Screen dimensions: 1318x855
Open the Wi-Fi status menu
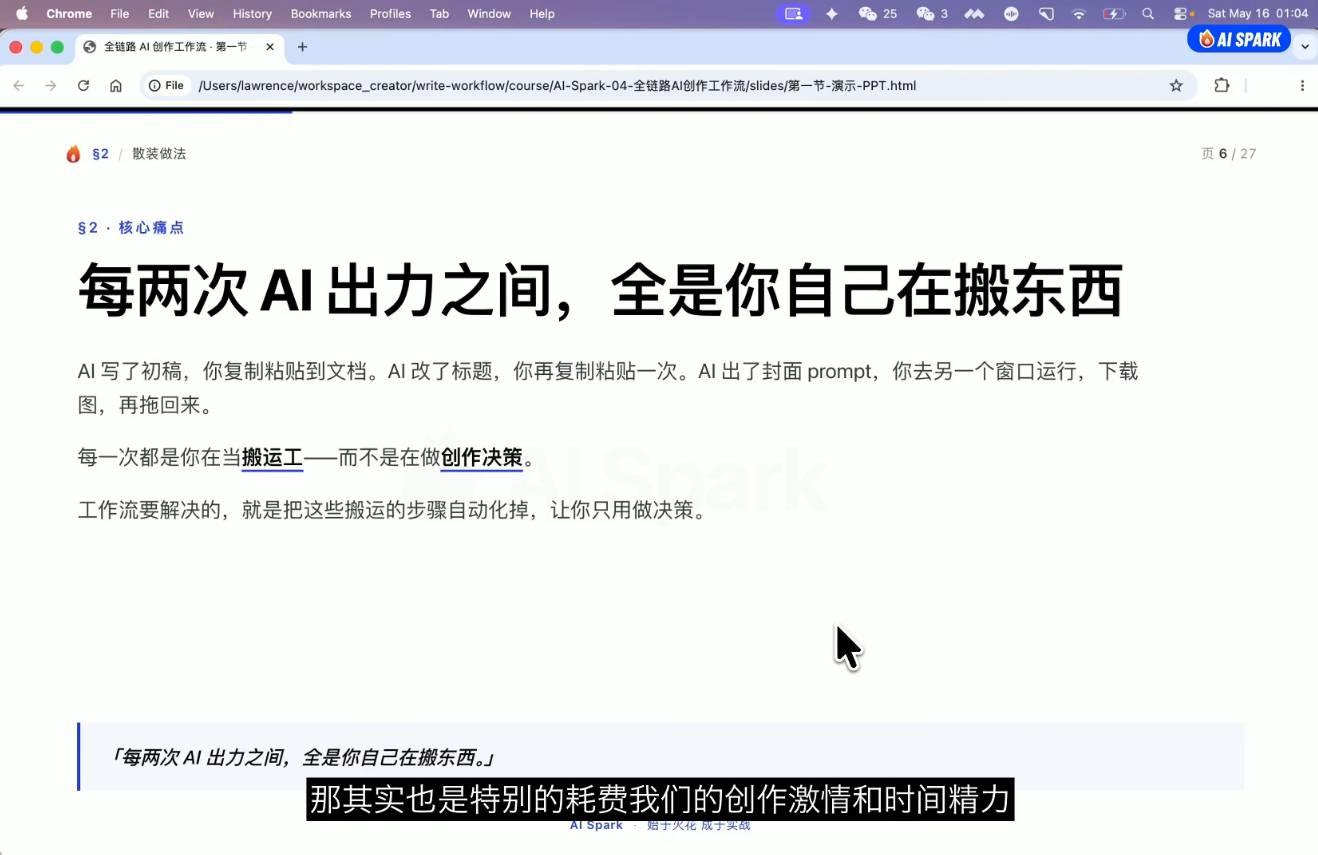pos(1079,14)
